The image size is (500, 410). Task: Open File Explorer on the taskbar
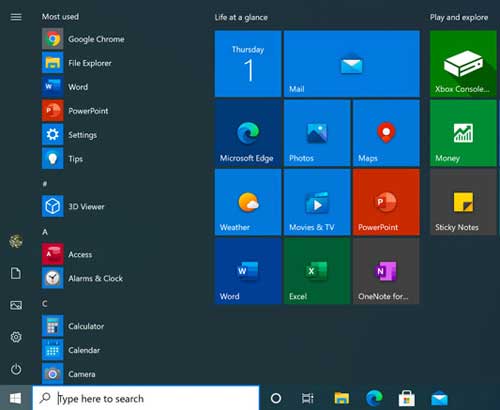point(342,398)
